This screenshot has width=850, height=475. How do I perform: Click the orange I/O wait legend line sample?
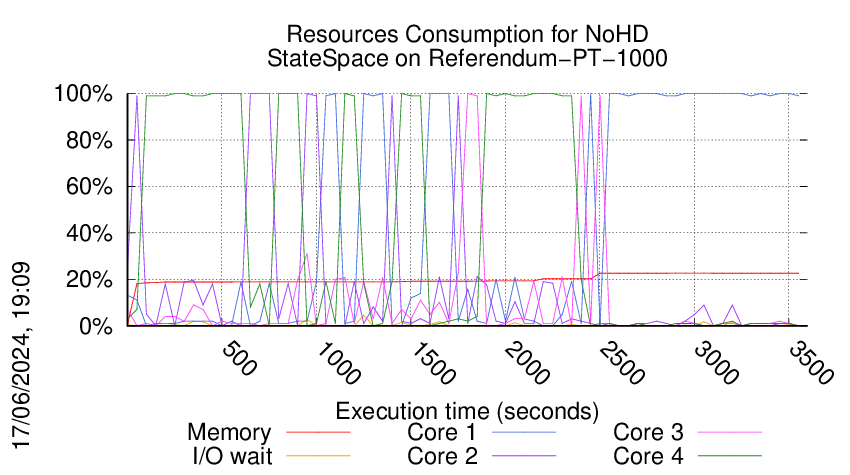(x=318, y=455)
